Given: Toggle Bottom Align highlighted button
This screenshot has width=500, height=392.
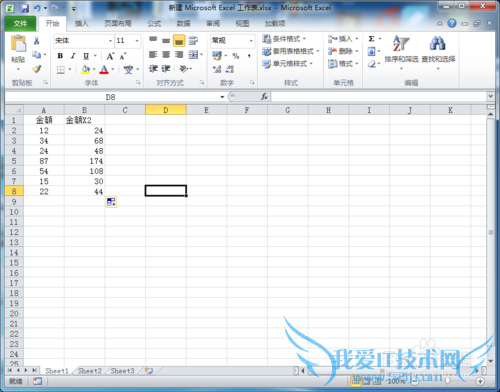Looking at the screenshot, I should pyautogui.click(x=179, y=41).
